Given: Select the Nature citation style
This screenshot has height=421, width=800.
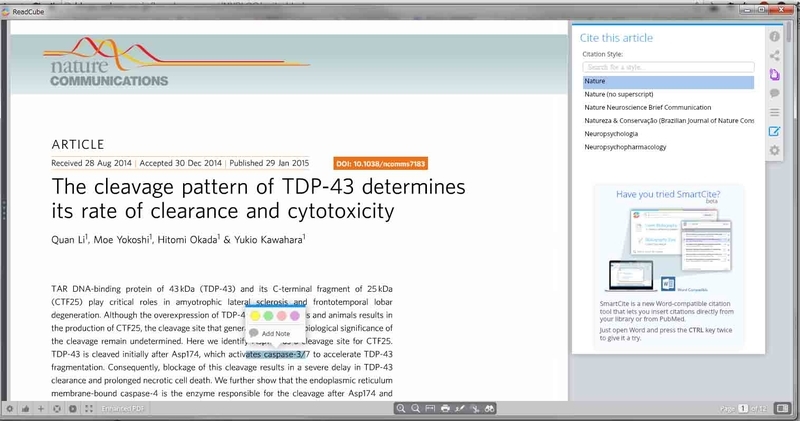Looking at the screenshot, I should point(668,81).
